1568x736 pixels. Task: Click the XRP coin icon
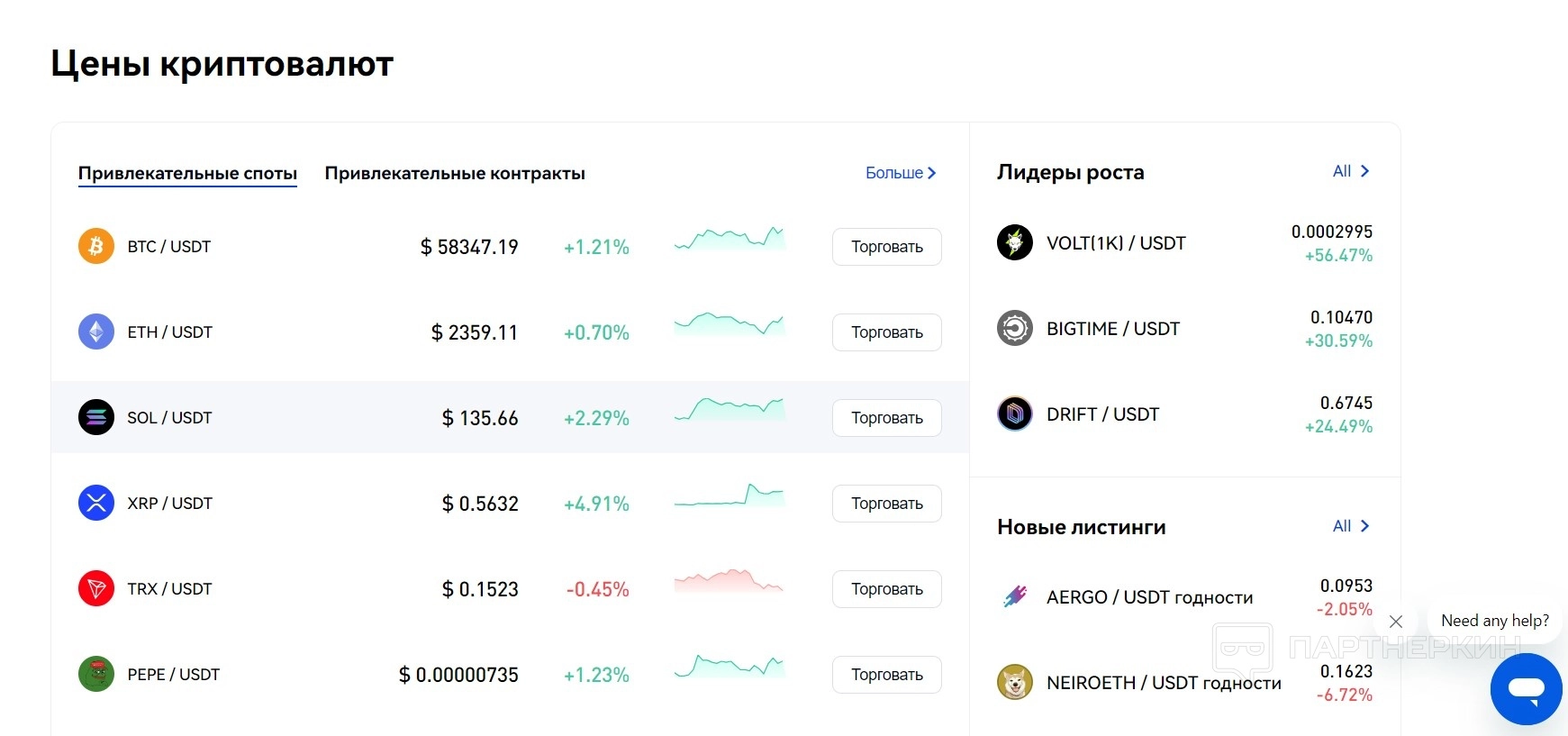(x=96, y=503)
